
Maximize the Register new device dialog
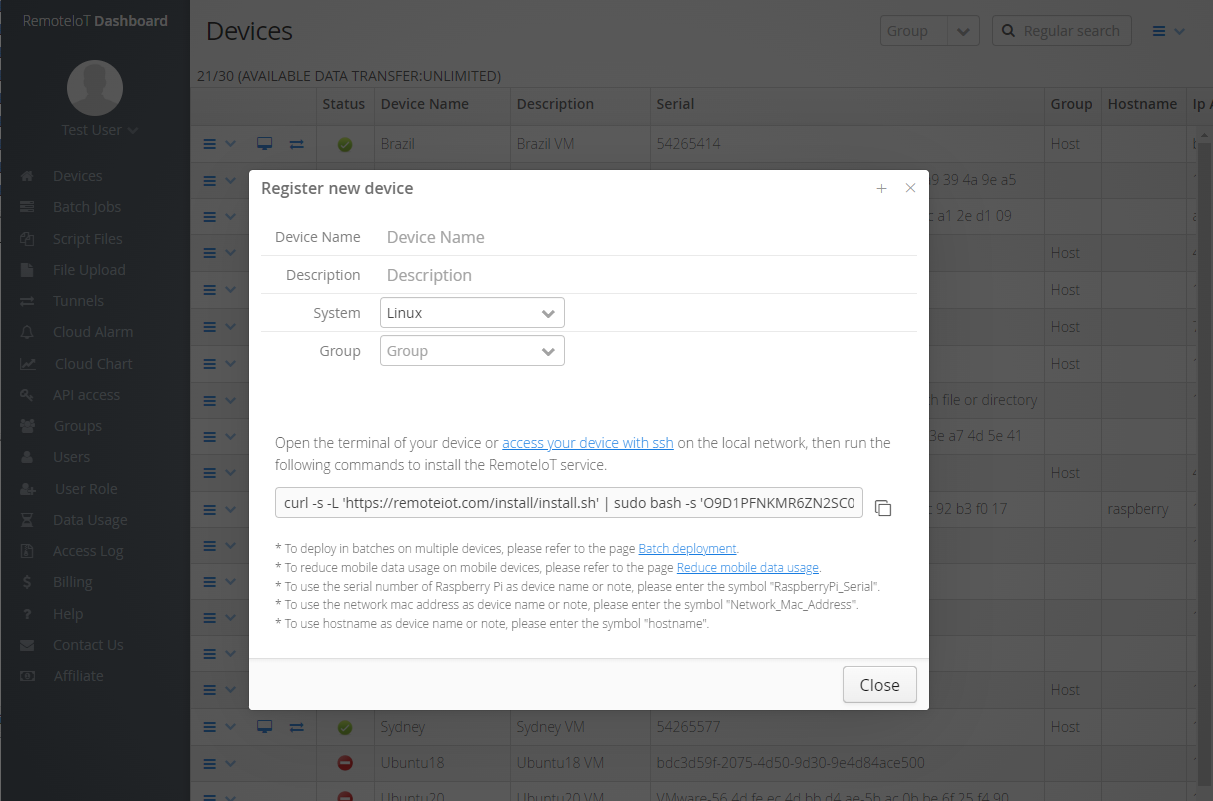pyautogui.click(x=881, y=188)
